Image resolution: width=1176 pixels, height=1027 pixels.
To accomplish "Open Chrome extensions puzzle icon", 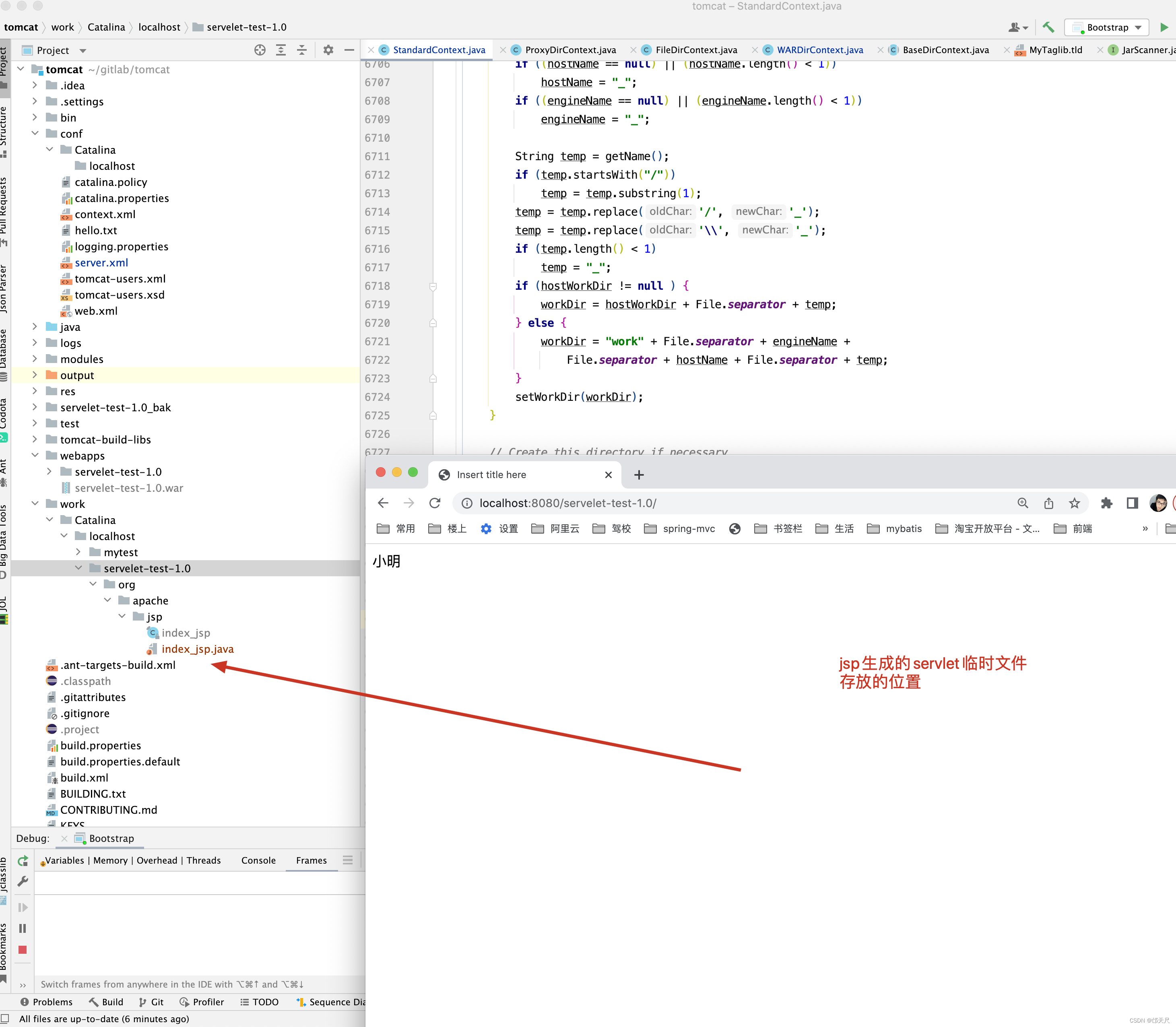I will 1106,503.
